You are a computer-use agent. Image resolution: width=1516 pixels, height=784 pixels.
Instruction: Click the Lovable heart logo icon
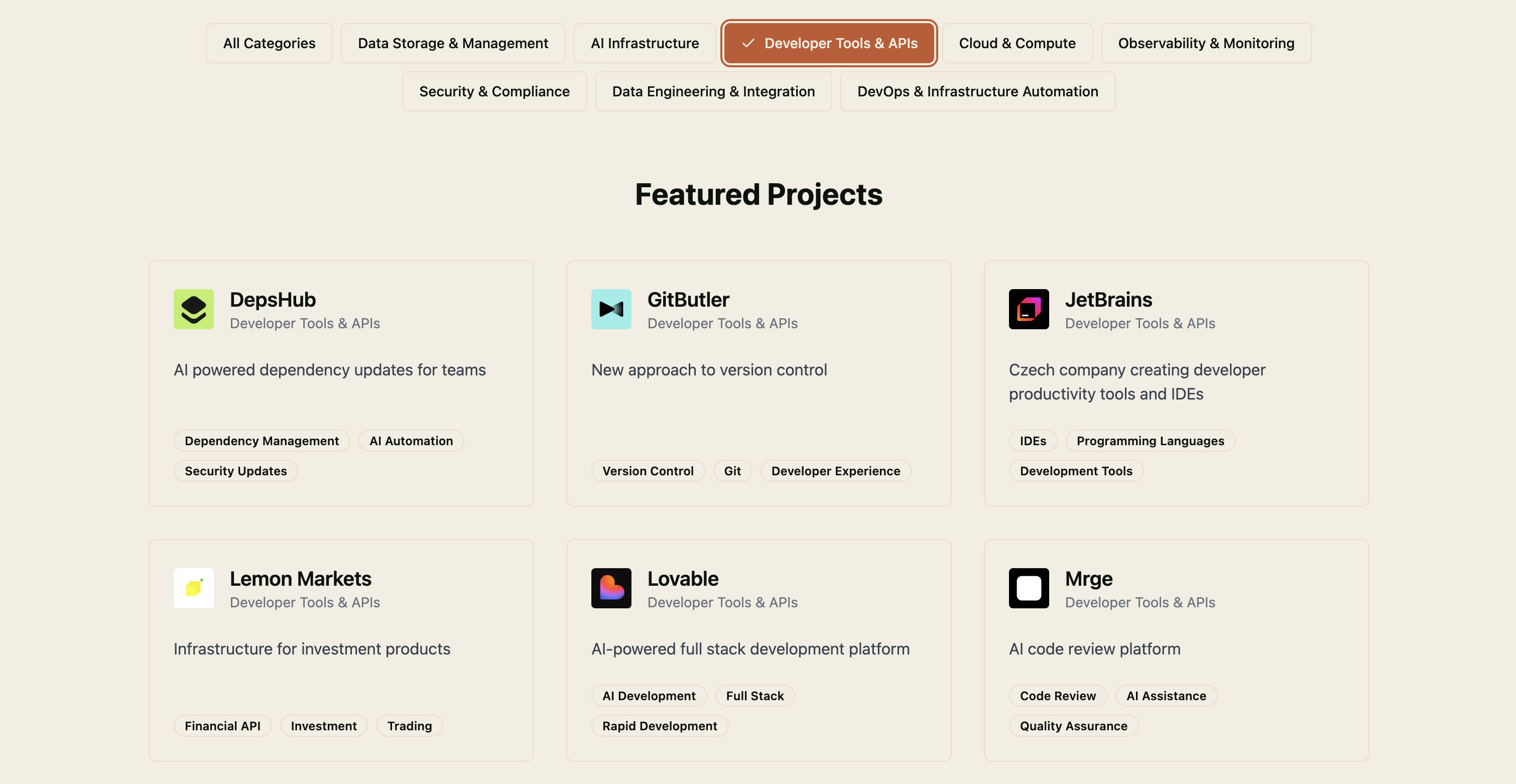[611, 588]
